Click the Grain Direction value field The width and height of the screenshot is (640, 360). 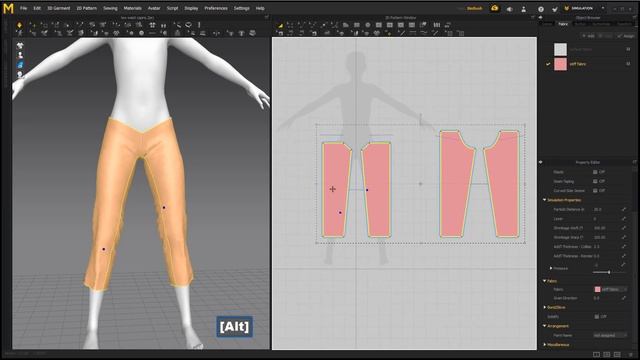606,298
